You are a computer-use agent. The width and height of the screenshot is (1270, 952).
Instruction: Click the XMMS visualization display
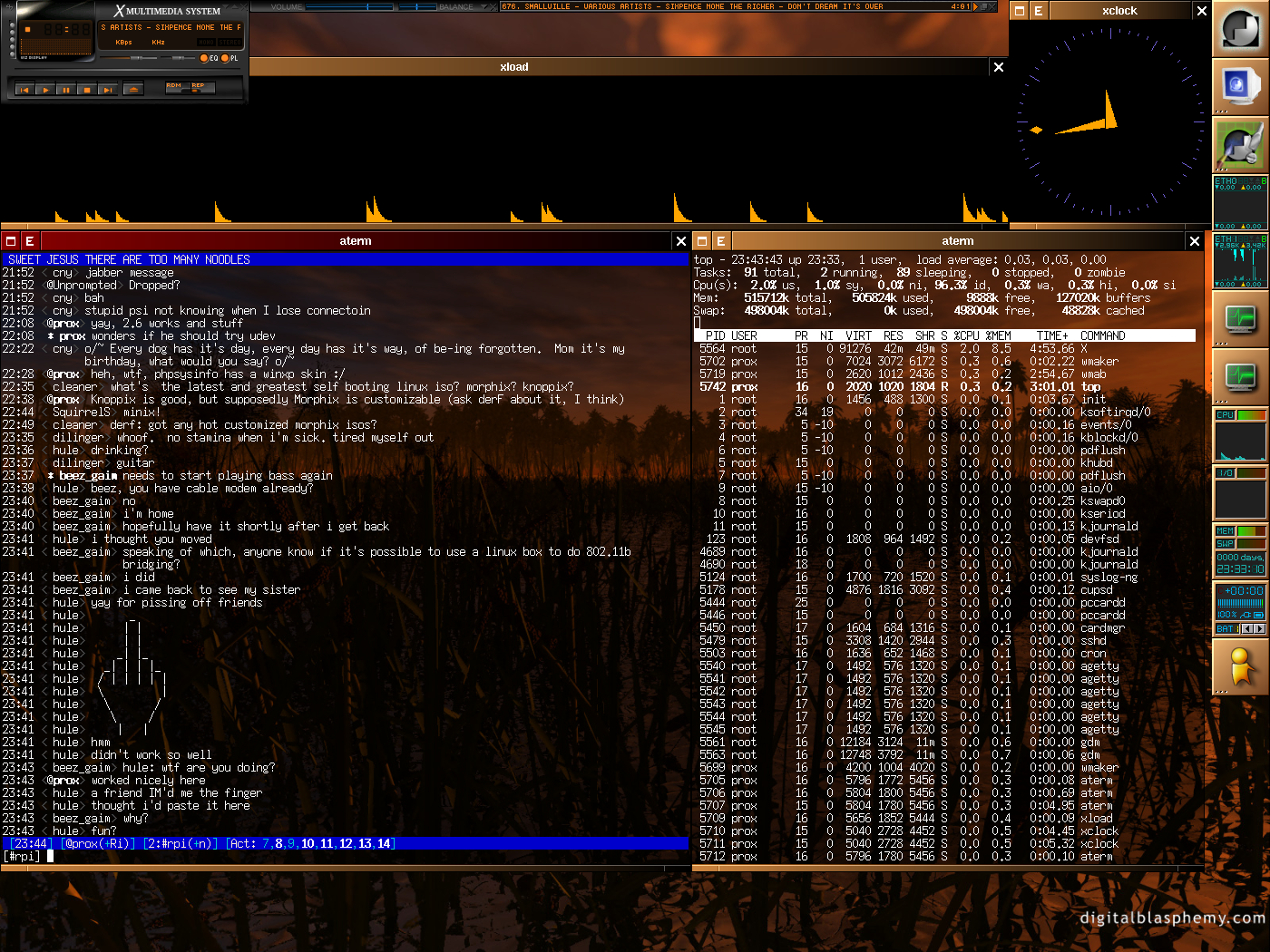pos(56,46)
